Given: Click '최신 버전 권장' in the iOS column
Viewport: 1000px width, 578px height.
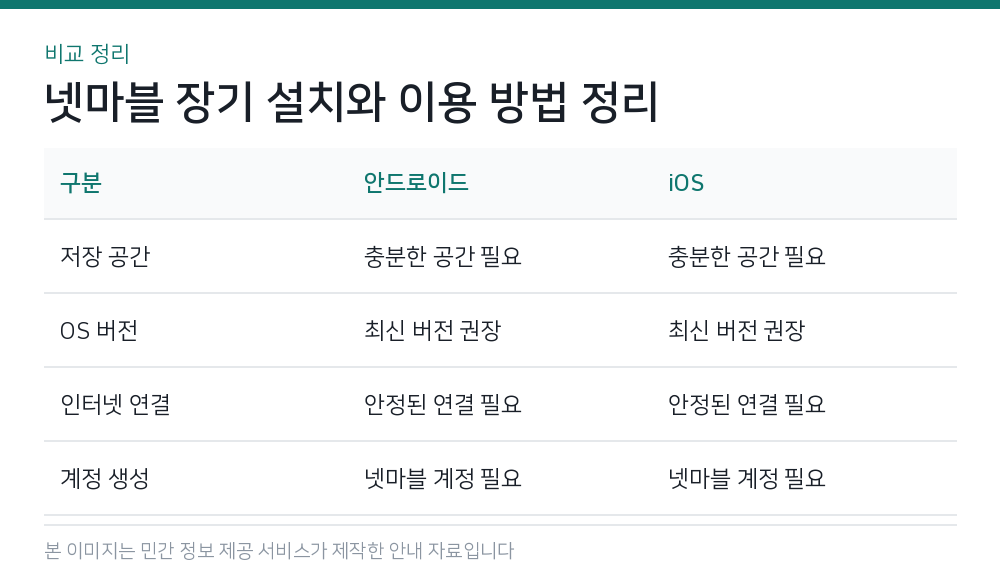Looking at the screenshot, I should (737, 330).
